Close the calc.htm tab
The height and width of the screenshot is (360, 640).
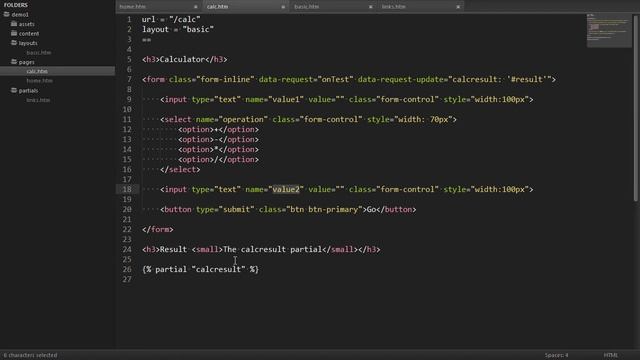coord(283,7)
